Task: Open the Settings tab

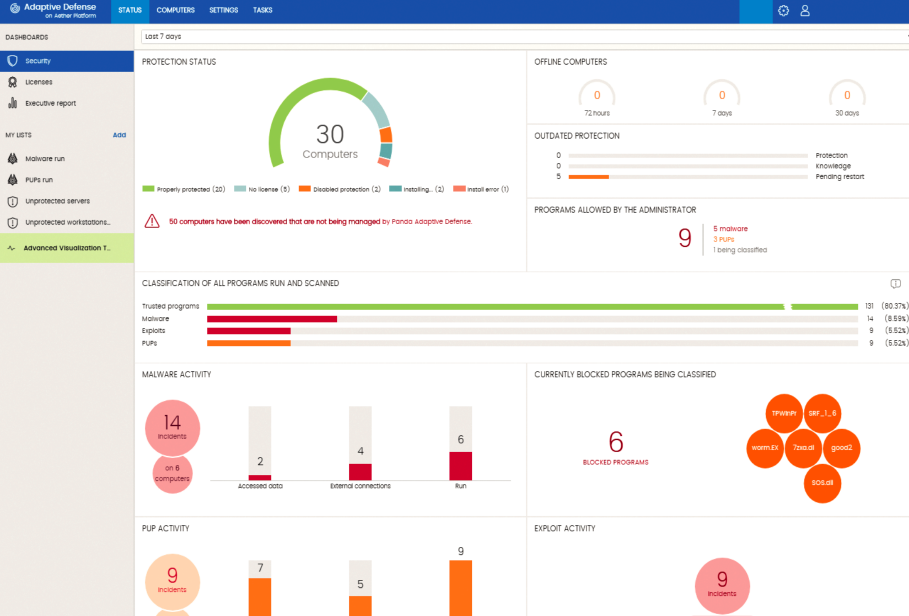Action: (x=224, y=10)
